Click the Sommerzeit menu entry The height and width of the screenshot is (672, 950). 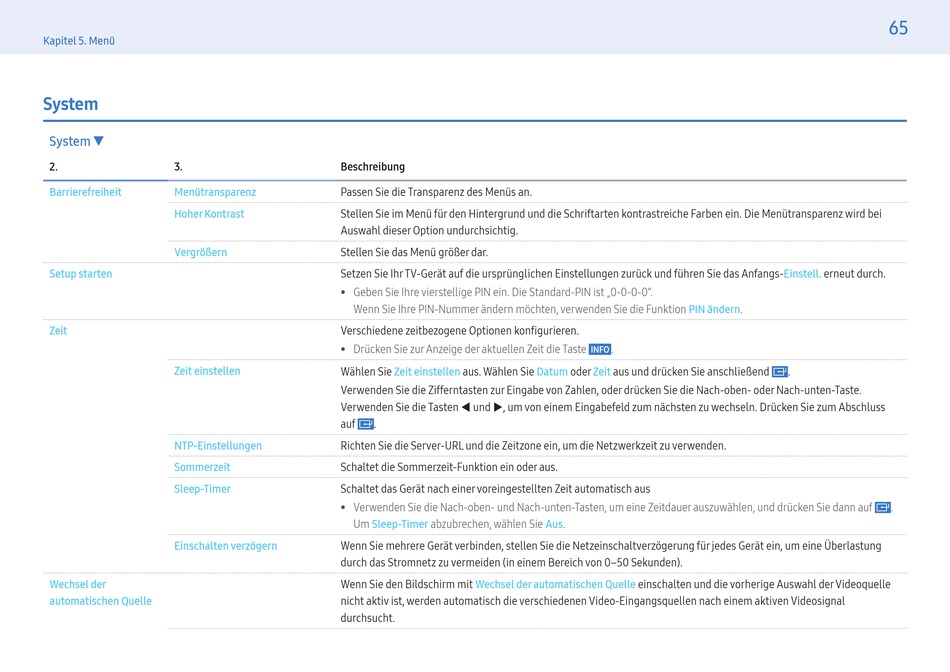point(202,468)
